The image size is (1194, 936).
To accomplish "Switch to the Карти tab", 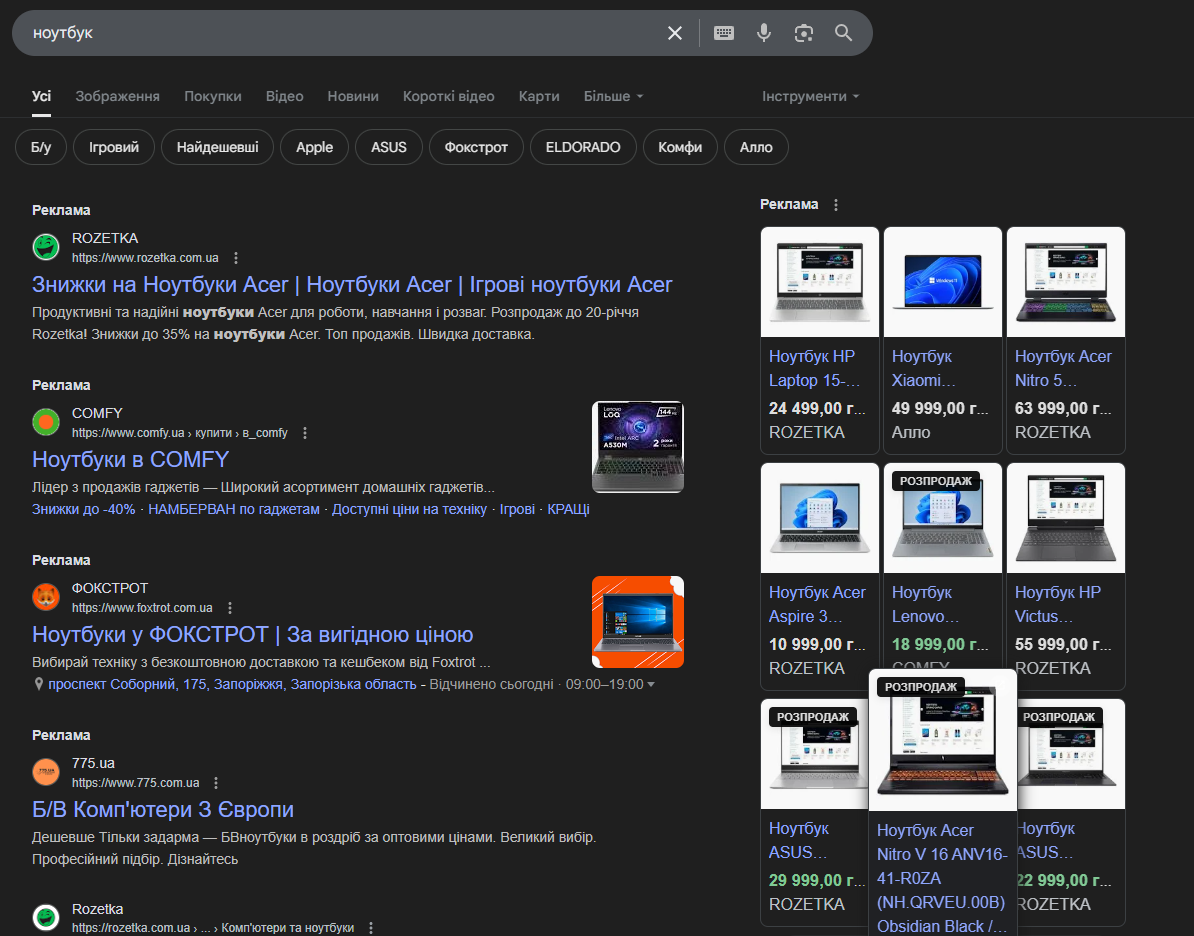I will click(x=539, y=97).
